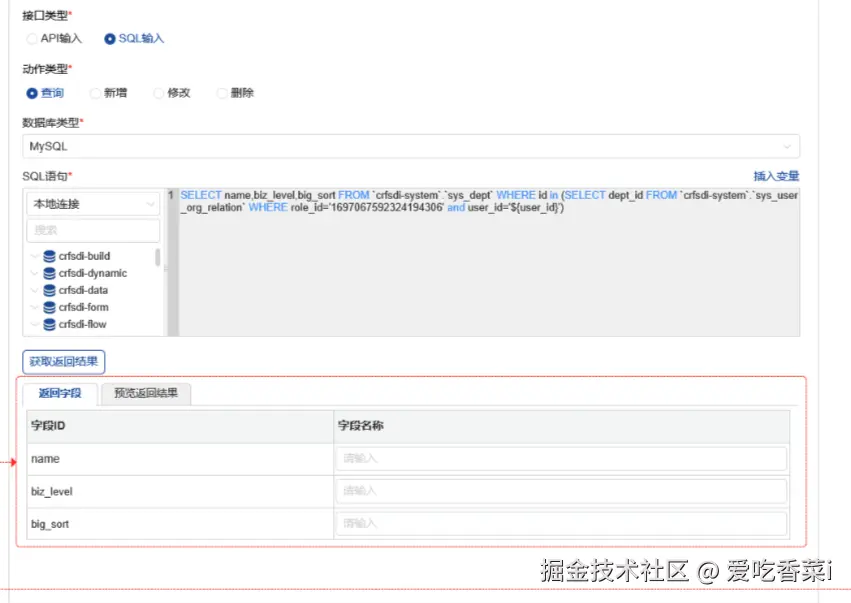Click the database tree scrollbar
Screen dimensions: 851x603
(x=158, y=257)
